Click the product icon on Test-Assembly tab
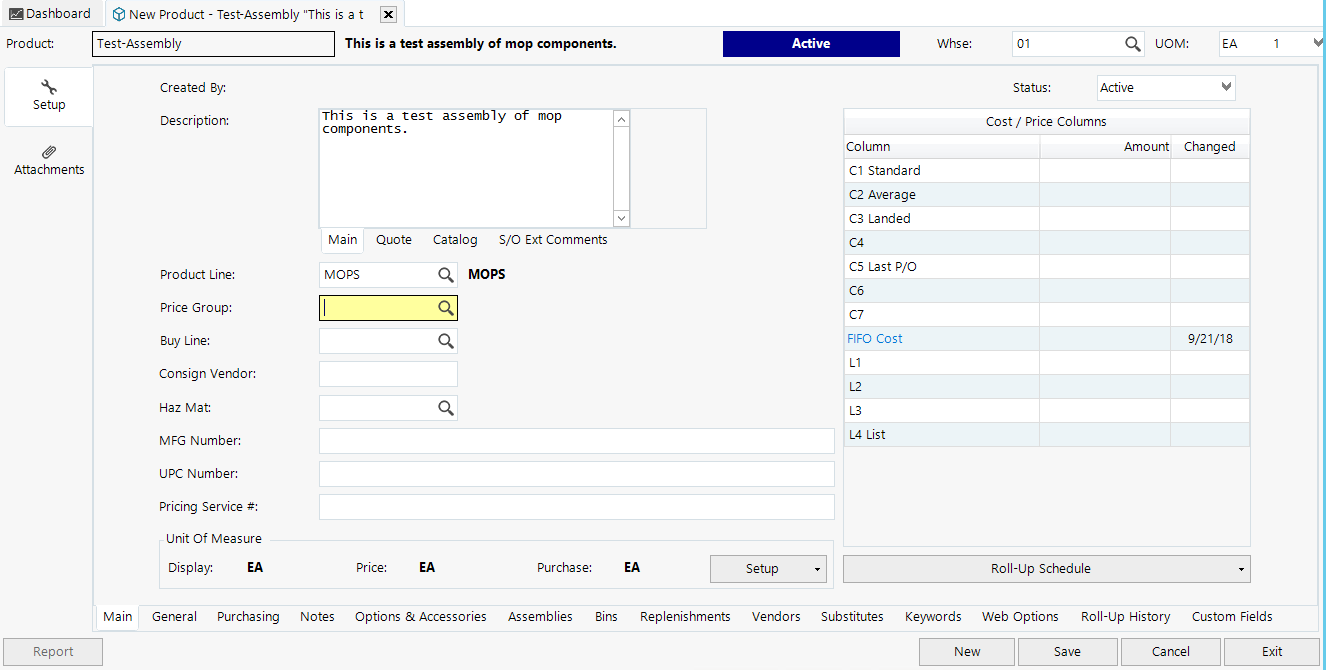 click(116, 14)
